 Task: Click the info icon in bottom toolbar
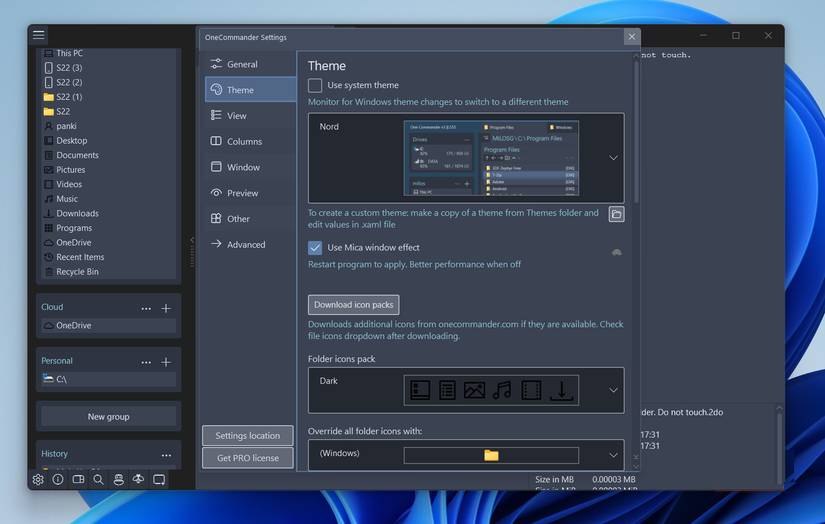click(x=58, y=480)
